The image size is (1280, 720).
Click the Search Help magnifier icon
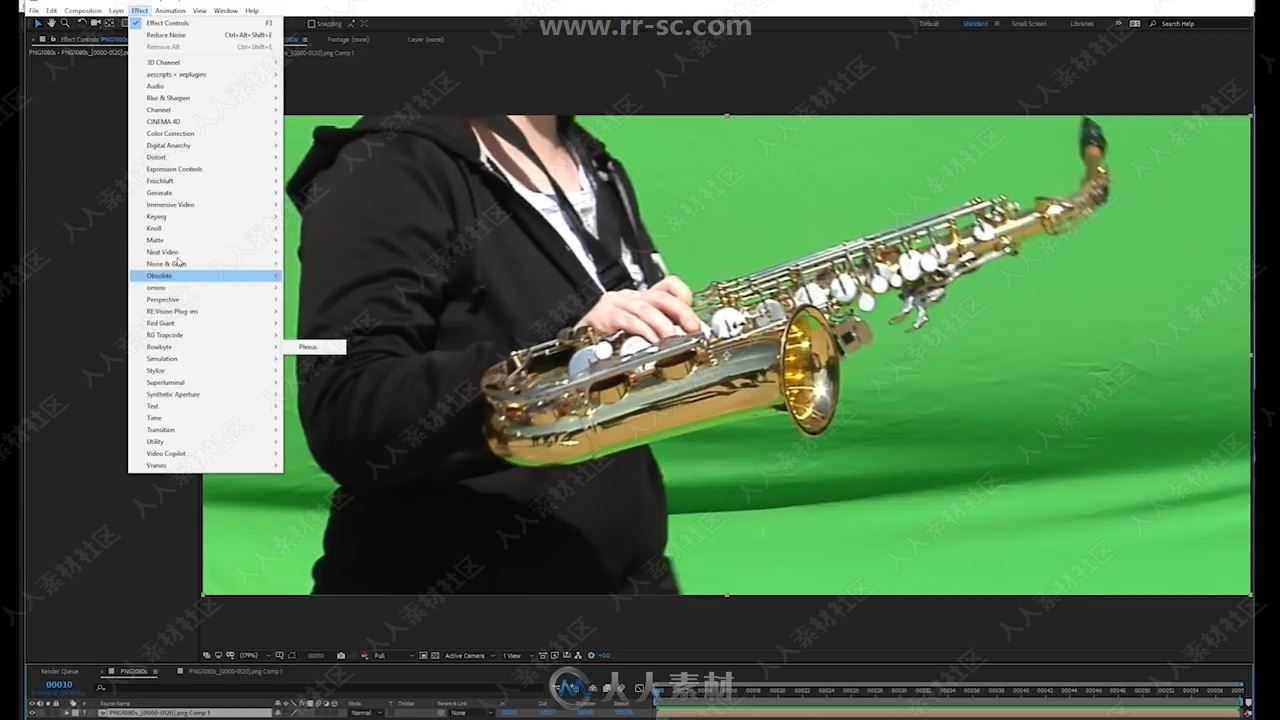pyautogui.click(x=1153, y=23)
